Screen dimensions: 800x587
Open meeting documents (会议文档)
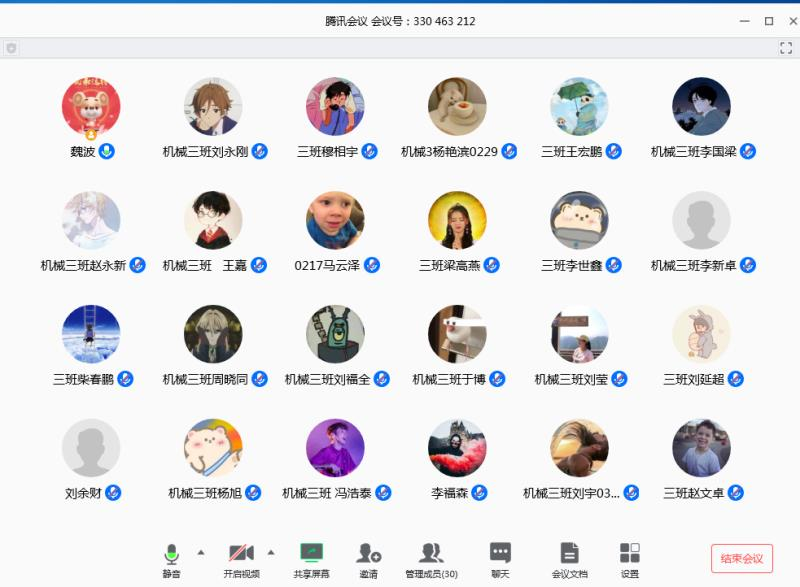pyautogui.click(x=569, y=553)
